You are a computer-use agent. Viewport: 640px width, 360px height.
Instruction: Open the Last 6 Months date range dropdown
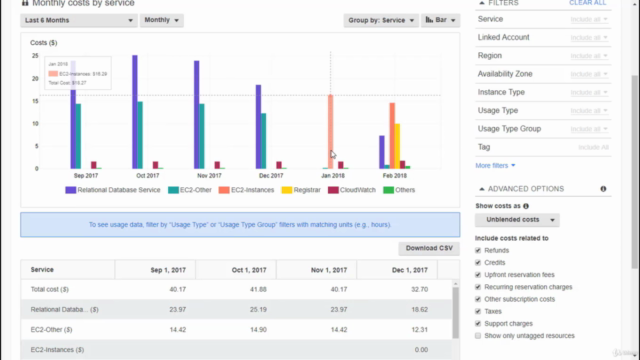pos(79,20)
